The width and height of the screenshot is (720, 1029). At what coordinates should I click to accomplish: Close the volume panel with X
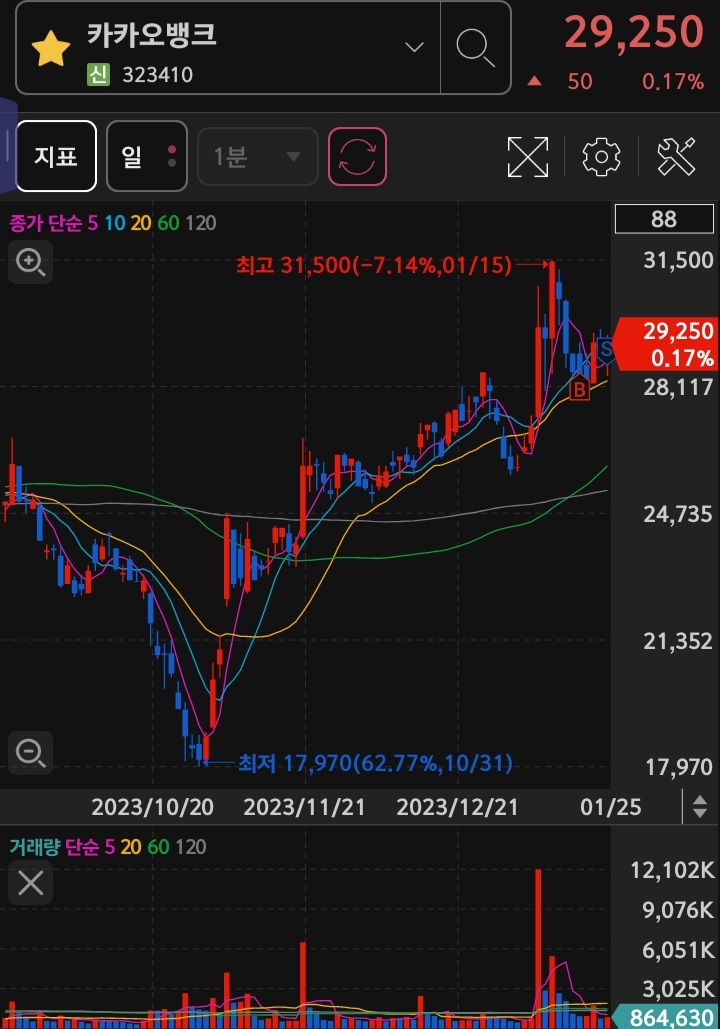coord(30,883)
